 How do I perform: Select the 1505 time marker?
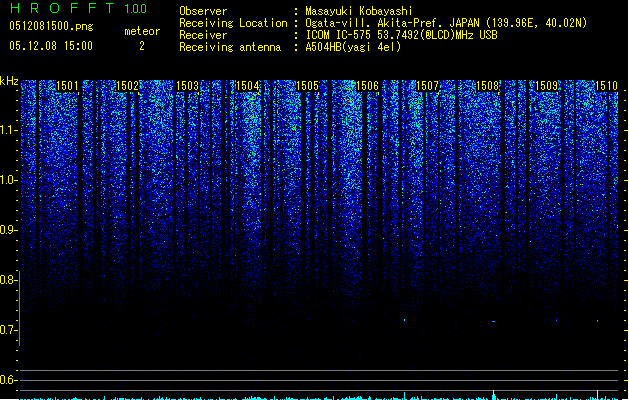(307, 86)
